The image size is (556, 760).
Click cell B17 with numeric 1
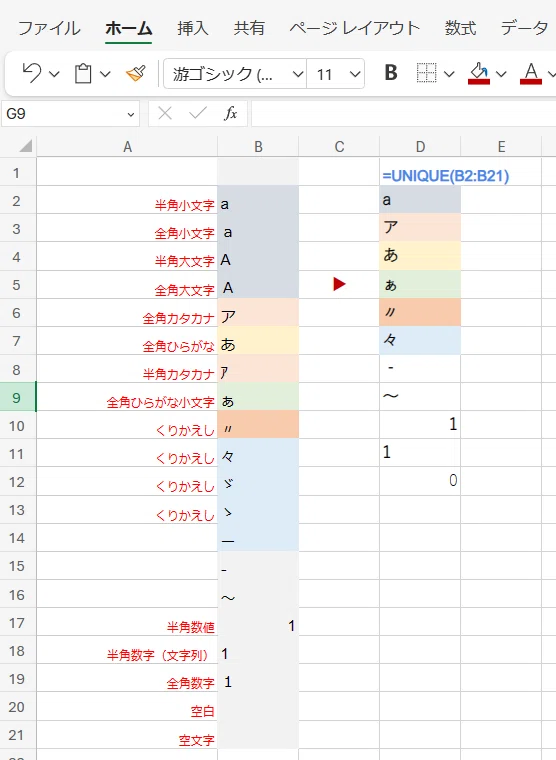pyautogui.click(x=258, y=622)
